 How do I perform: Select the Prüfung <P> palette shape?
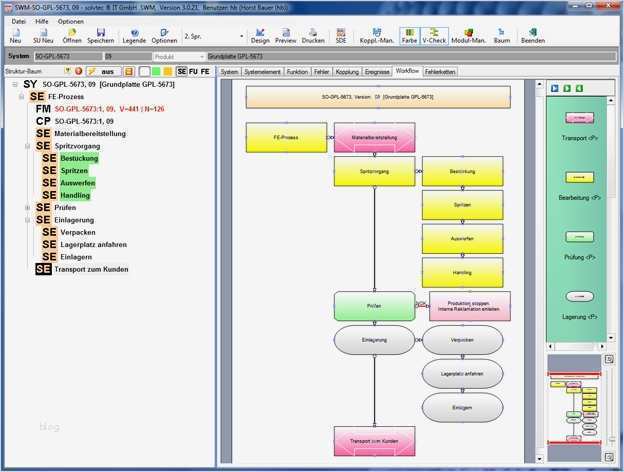pos(579,237)
